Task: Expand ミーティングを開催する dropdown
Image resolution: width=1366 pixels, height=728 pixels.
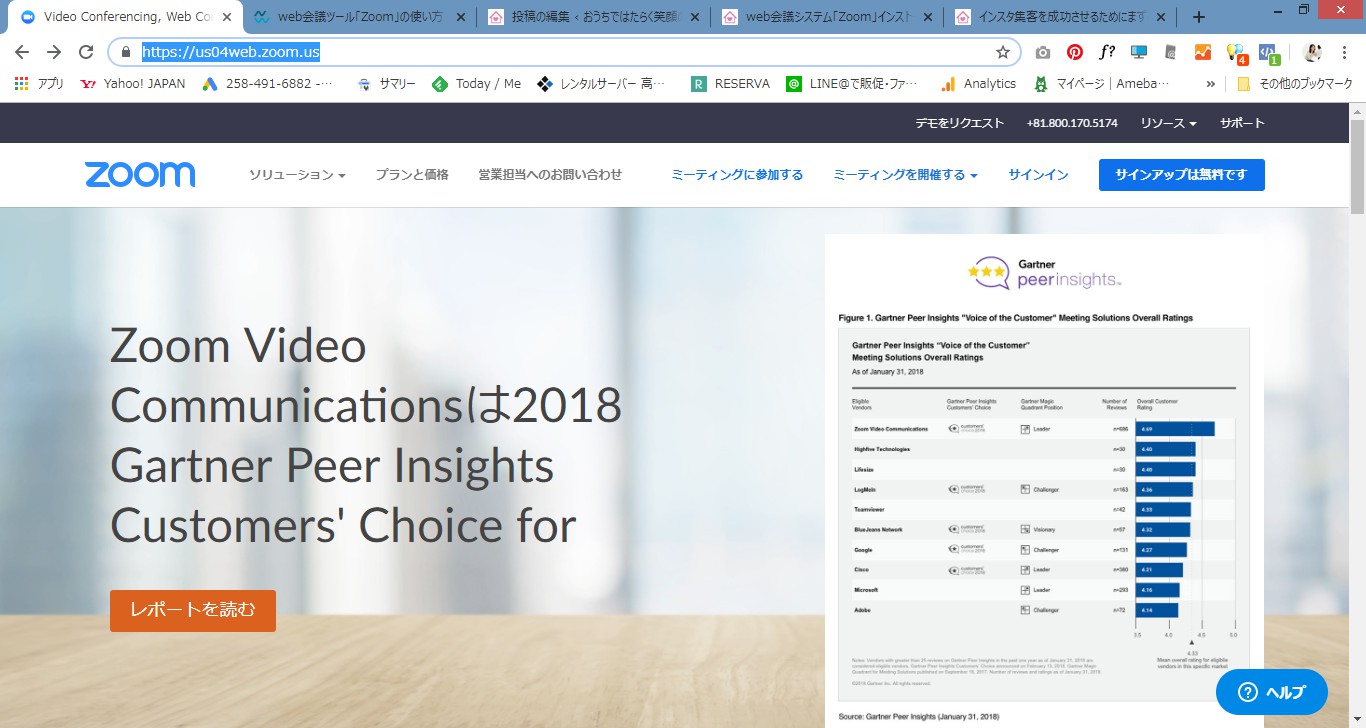Action: tap(905, 175)
